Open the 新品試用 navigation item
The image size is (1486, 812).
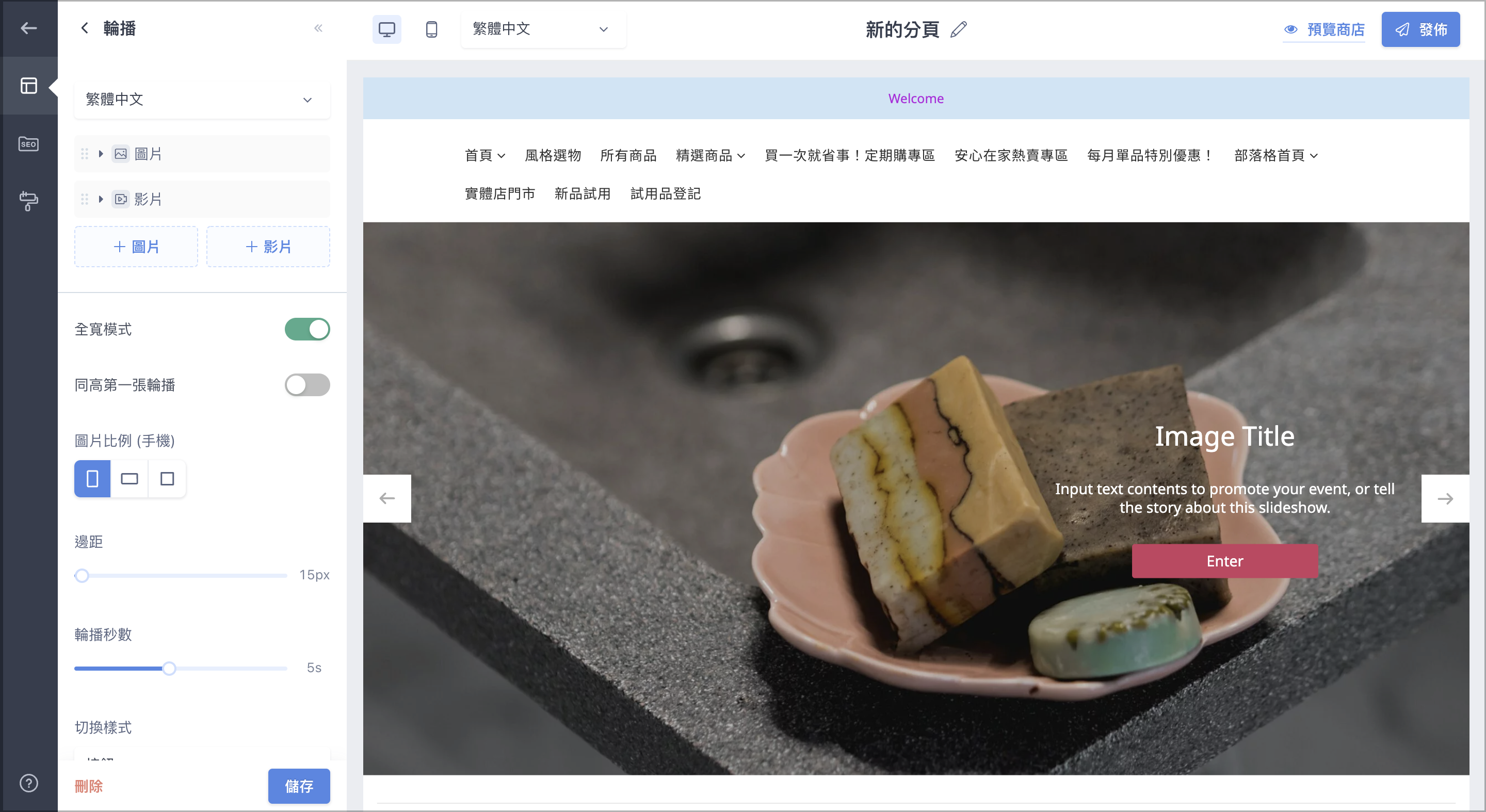pos(582,194)
